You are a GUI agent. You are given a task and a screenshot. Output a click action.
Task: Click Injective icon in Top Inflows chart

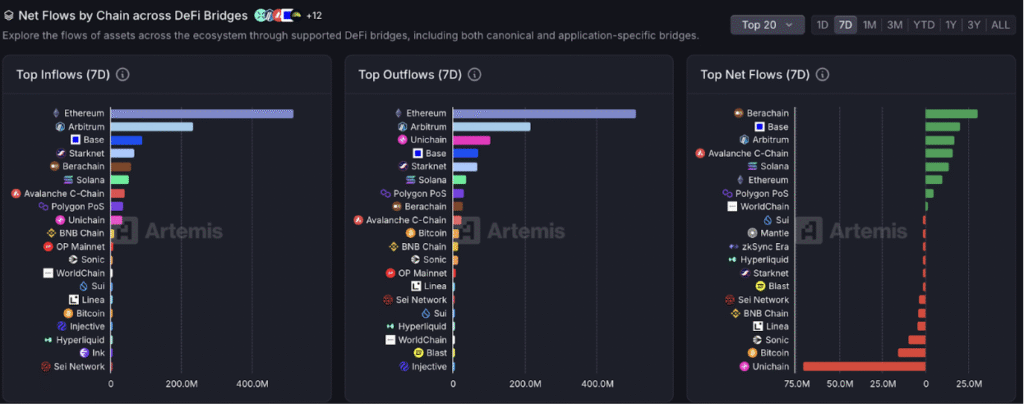[x=62, y=326]
